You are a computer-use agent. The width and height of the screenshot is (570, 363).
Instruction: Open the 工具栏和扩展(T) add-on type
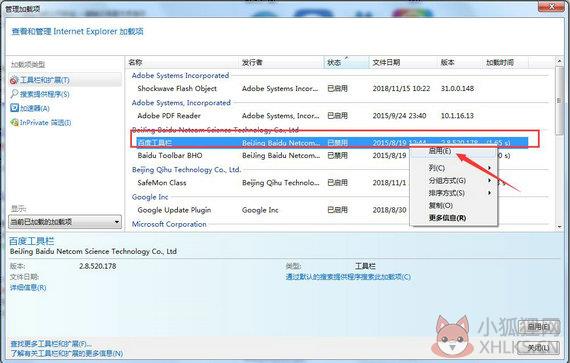[44, 80]
